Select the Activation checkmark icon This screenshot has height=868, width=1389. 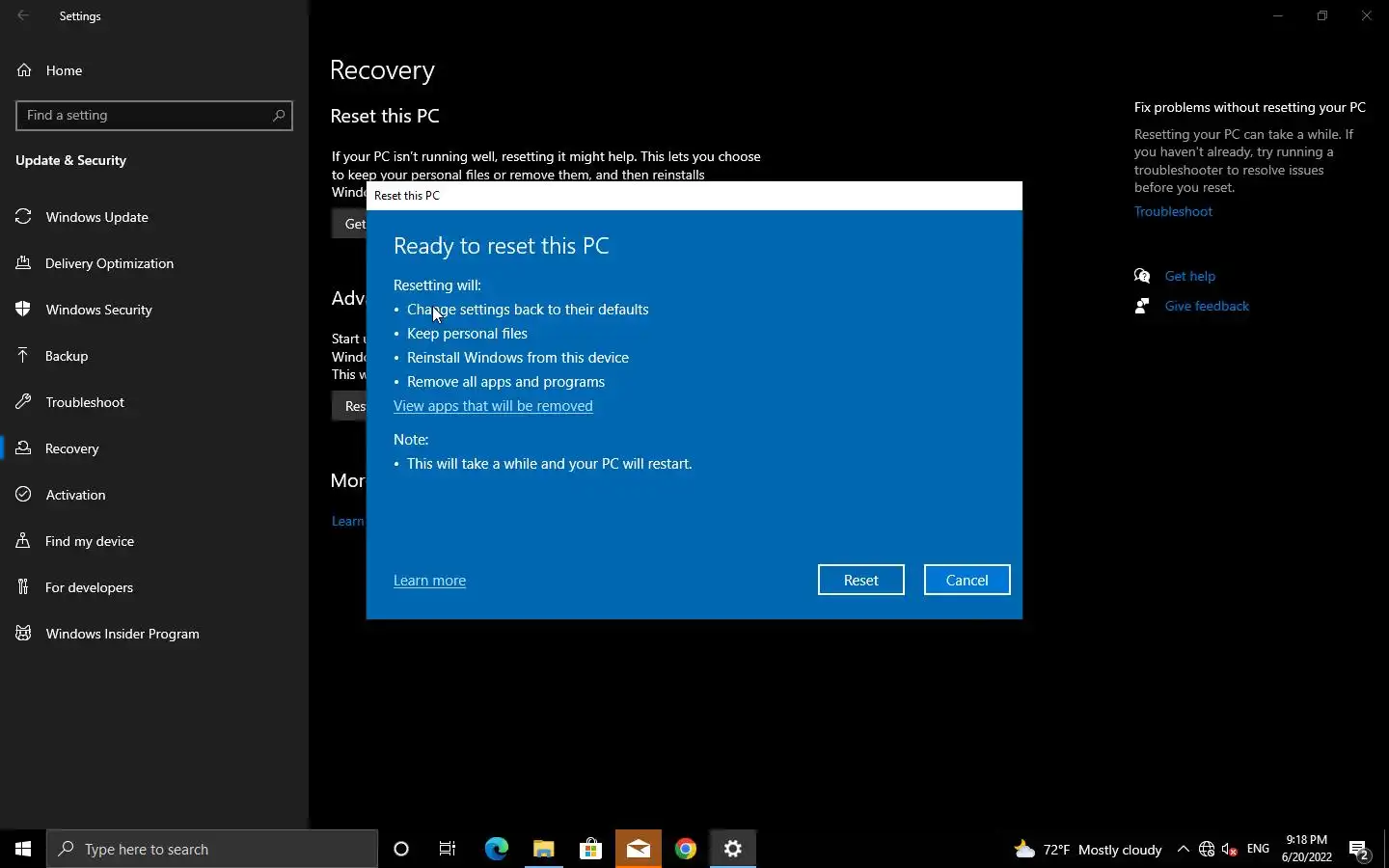tap(24, 495)
